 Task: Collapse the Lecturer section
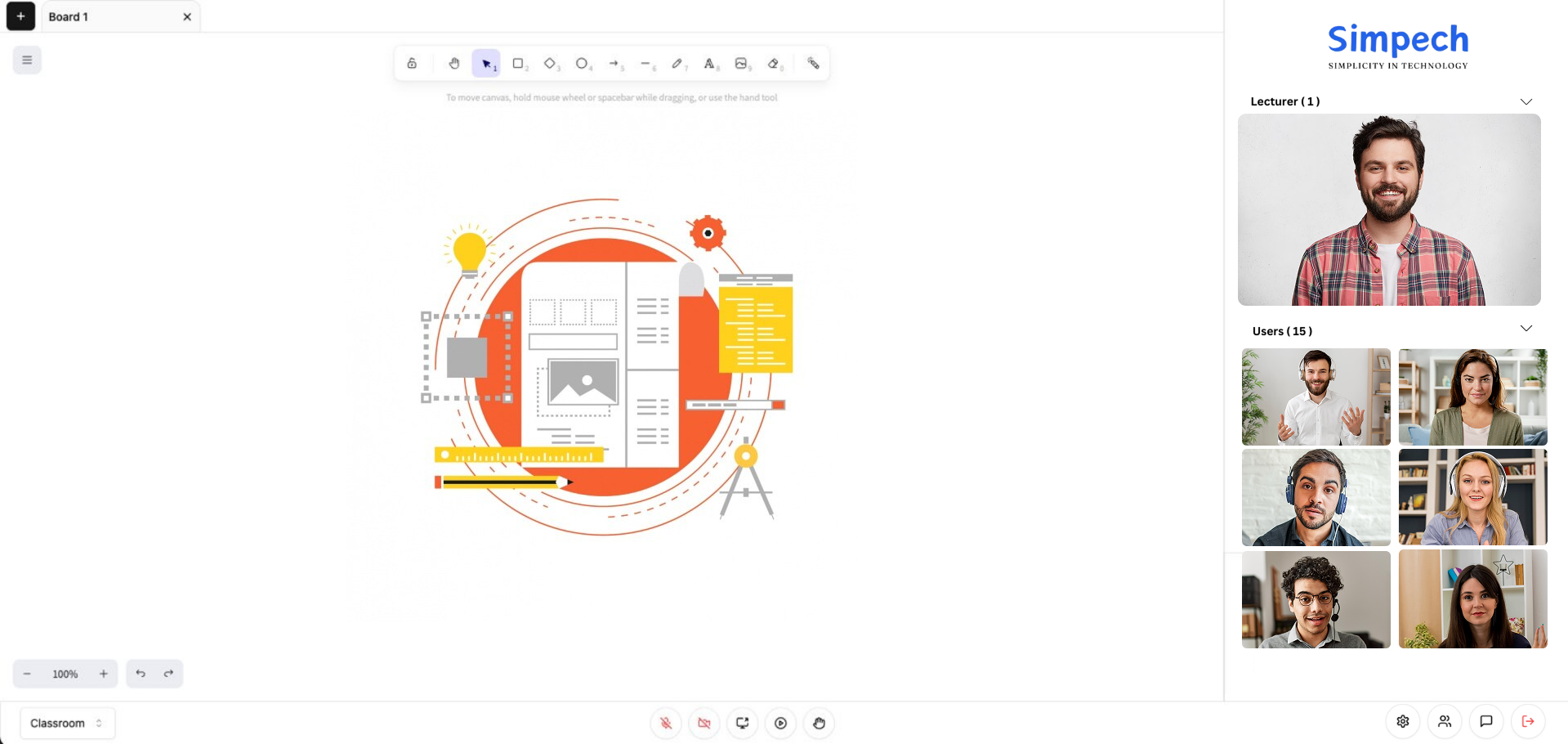1526,101
